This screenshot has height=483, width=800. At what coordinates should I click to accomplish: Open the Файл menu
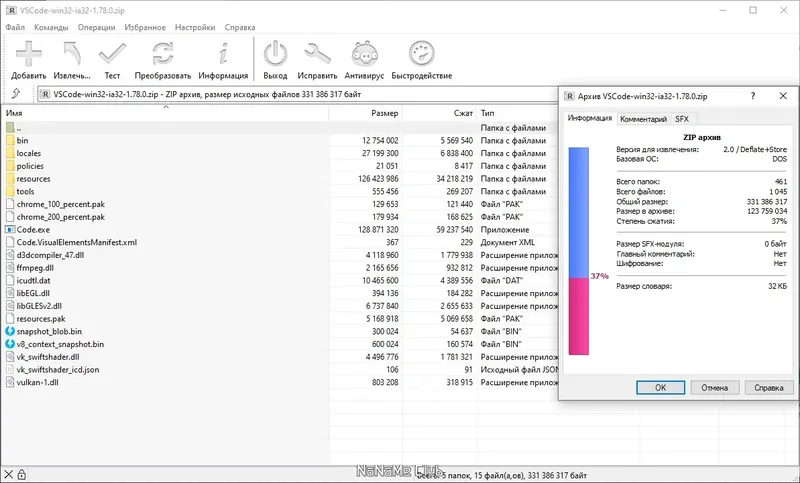click(15, 28)
